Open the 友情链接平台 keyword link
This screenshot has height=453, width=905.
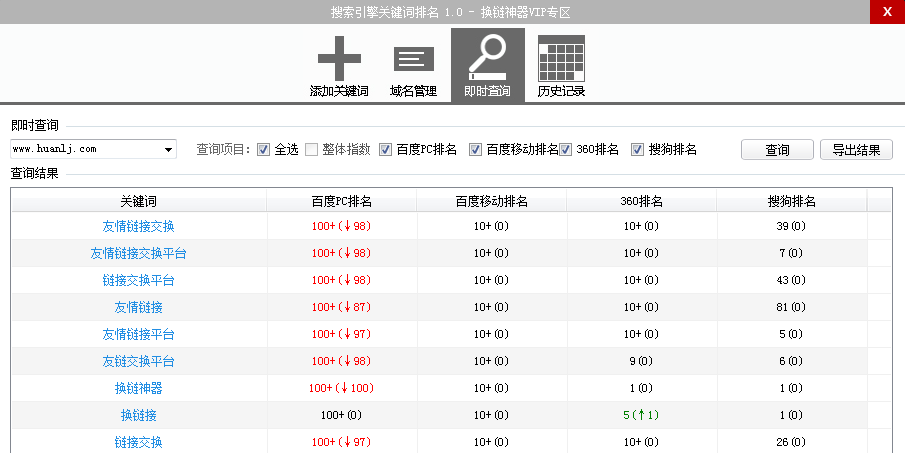coord(139,334)
